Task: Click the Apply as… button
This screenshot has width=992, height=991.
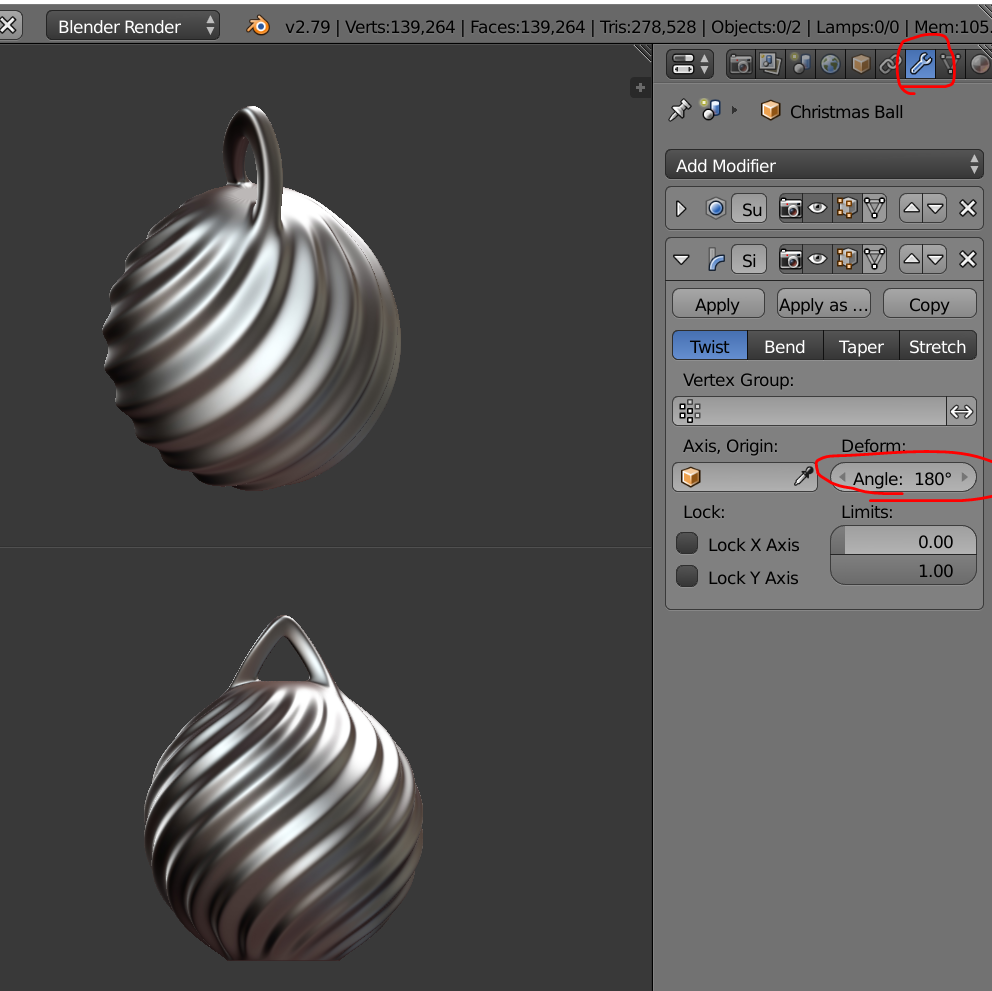Action: point(823,304)
